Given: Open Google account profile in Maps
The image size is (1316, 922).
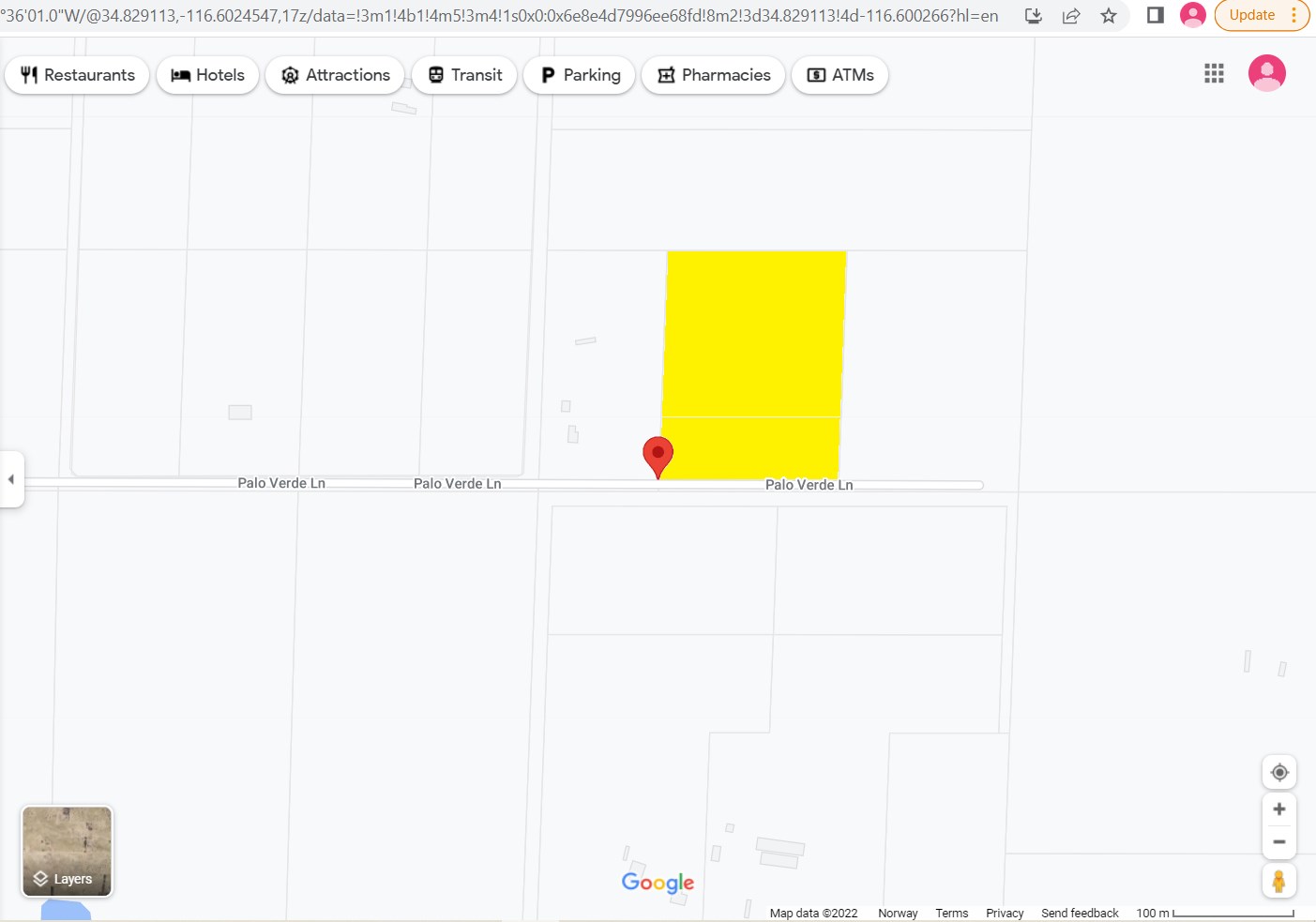Looking at the screenshot, I should [1266, 74].
